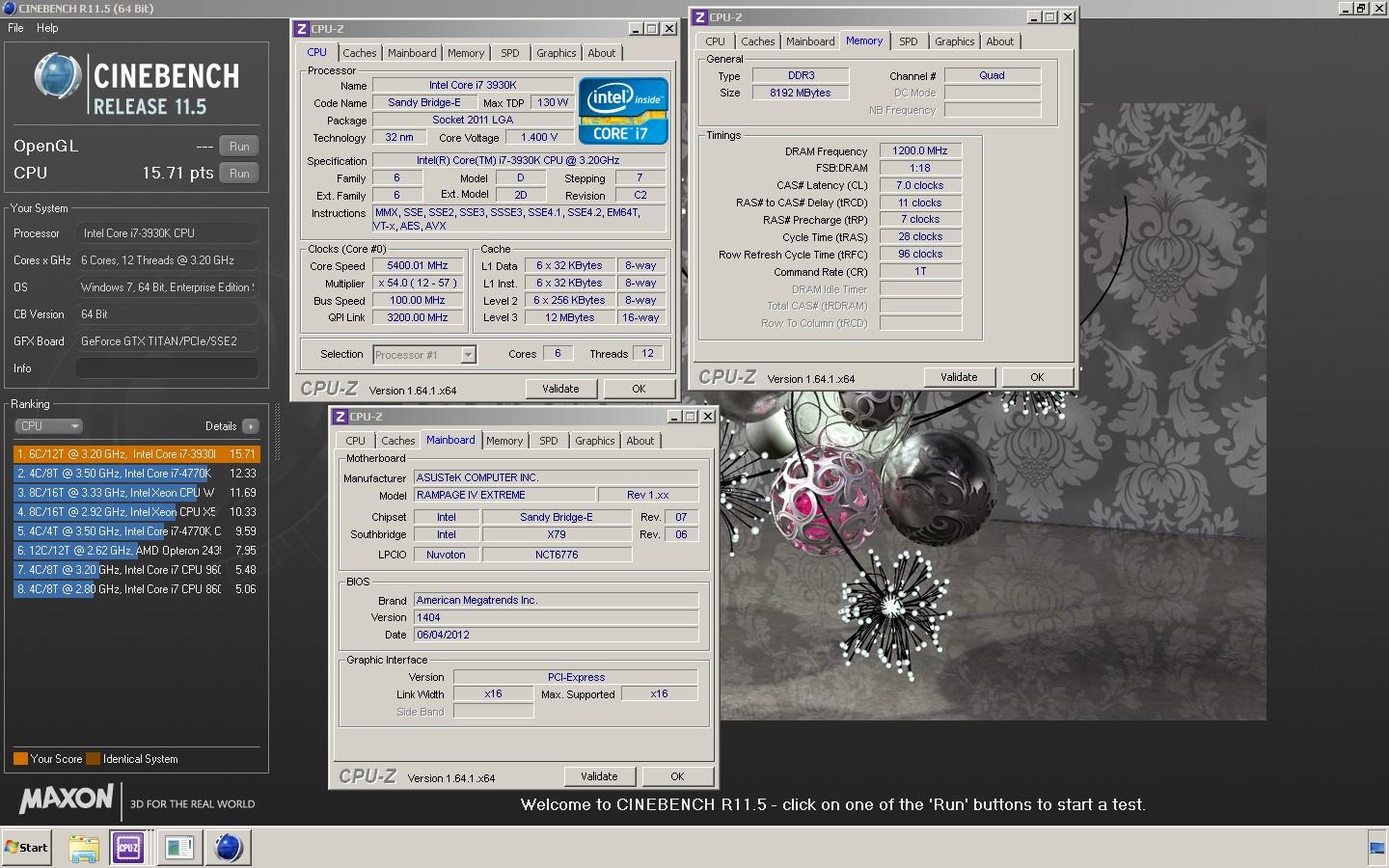The image size is (1389, 868).
Task: Click the CPU-Z title icon in CPU window
Action: point(302,29)
